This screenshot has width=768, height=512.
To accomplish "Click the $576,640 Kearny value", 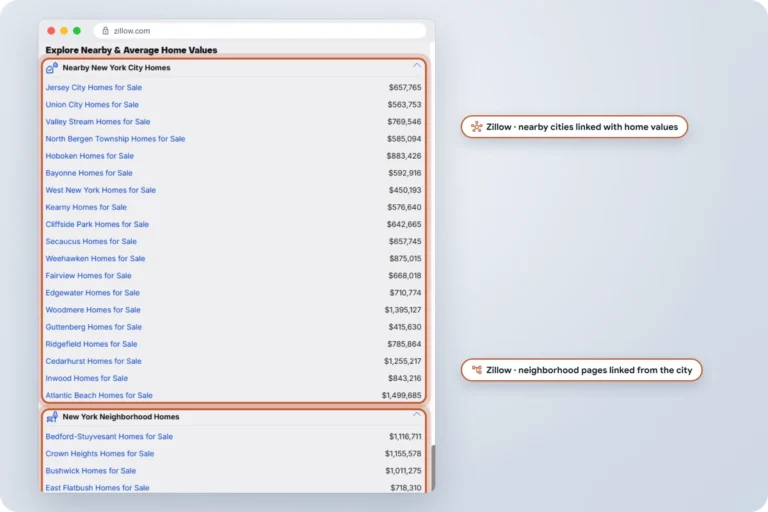I will pos(405,207).
